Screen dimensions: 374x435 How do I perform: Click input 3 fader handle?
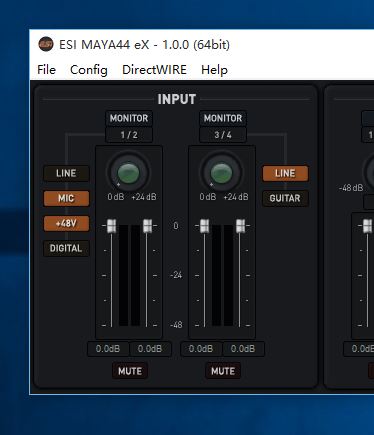coord(204,226)
